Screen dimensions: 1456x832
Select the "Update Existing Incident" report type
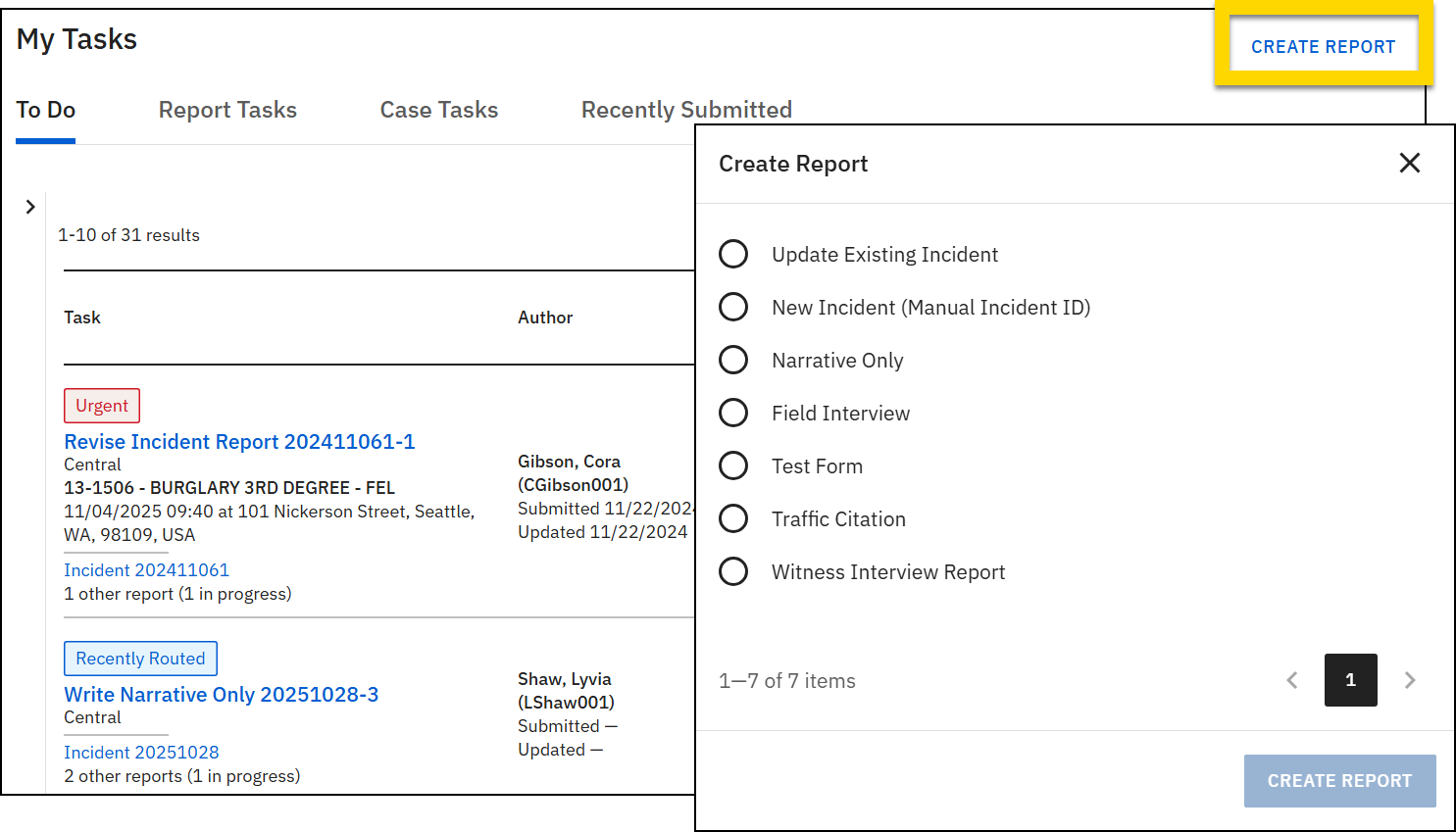pos(733,254)
